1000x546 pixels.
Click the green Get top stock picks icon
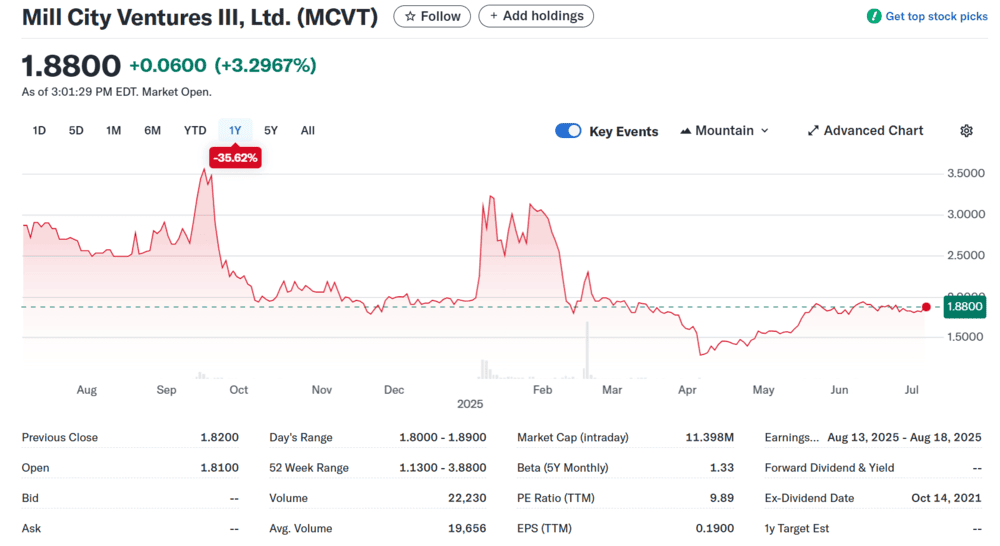(x=874, y=17)
